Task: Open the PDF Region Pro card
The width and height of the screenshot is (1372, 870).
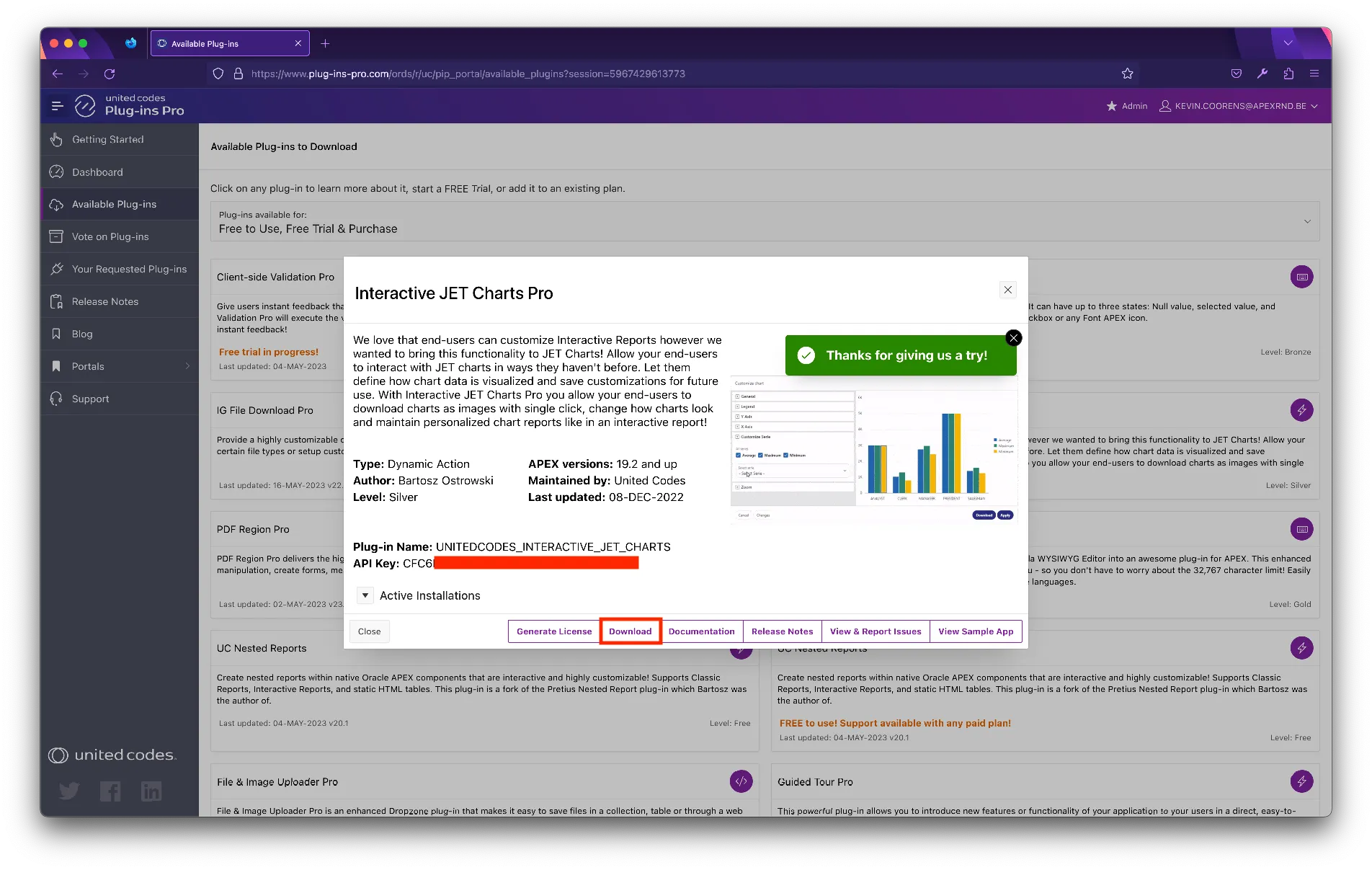Action: [x=253, y=529]
